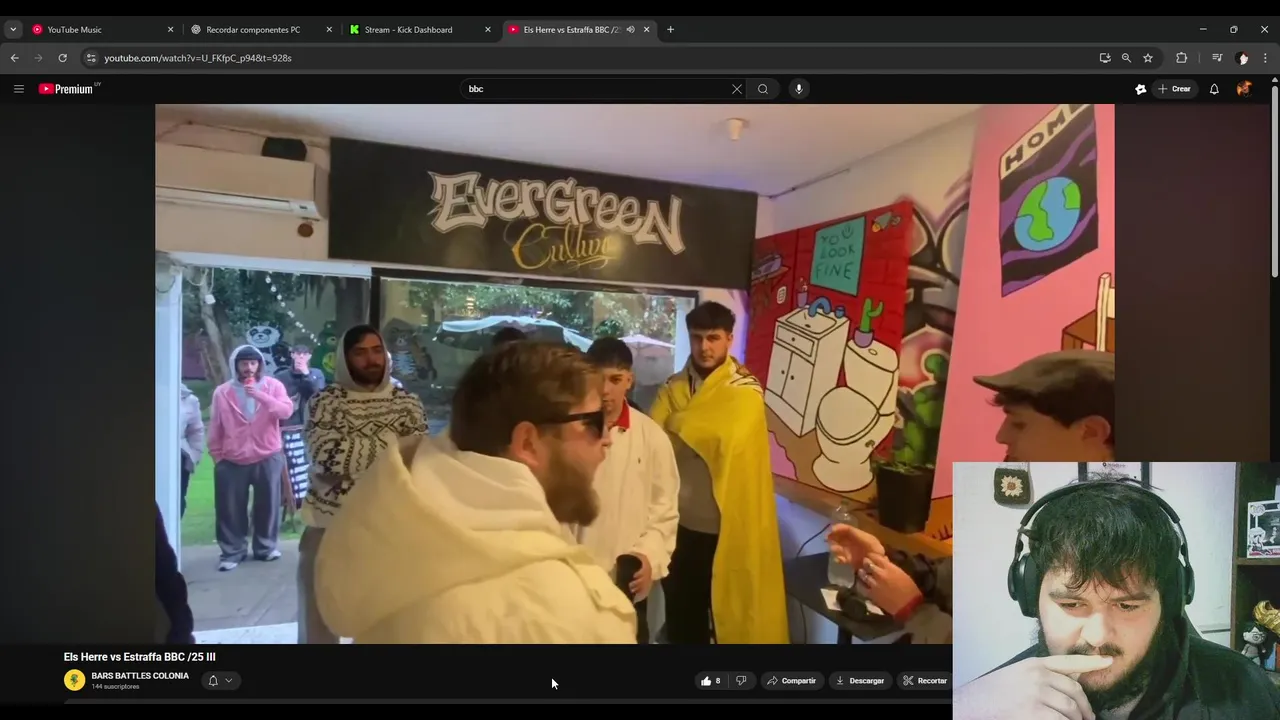Click the video player to pause

[634, 374]
